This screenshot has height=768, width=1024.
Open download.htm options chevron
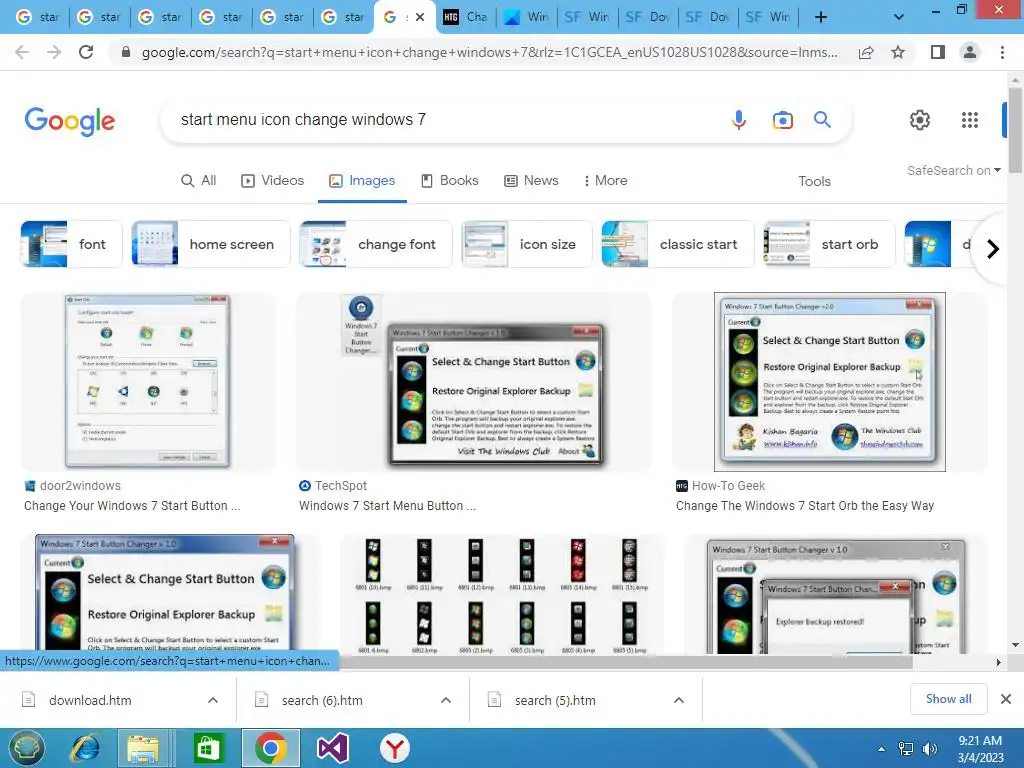[213, 700]
